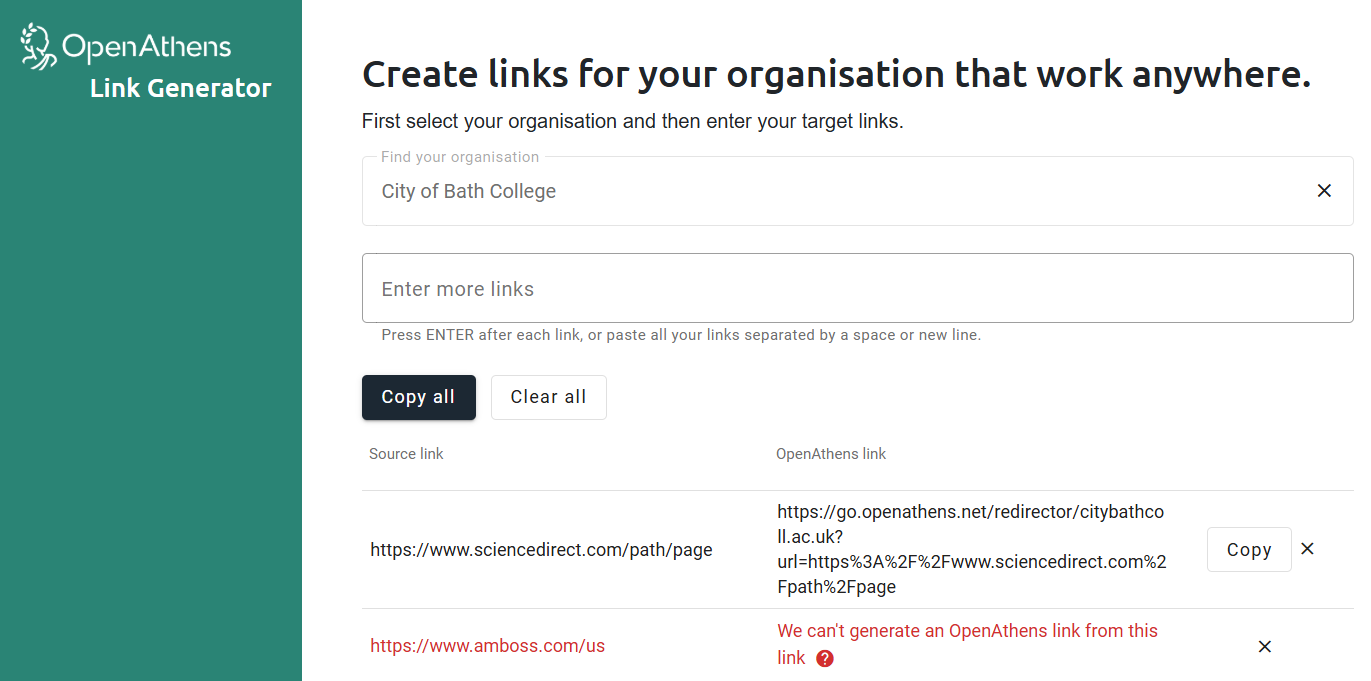The height and width of the screenshot is (681, 1371).
Task: Click the Source link column header
Action: coord(406,454)
